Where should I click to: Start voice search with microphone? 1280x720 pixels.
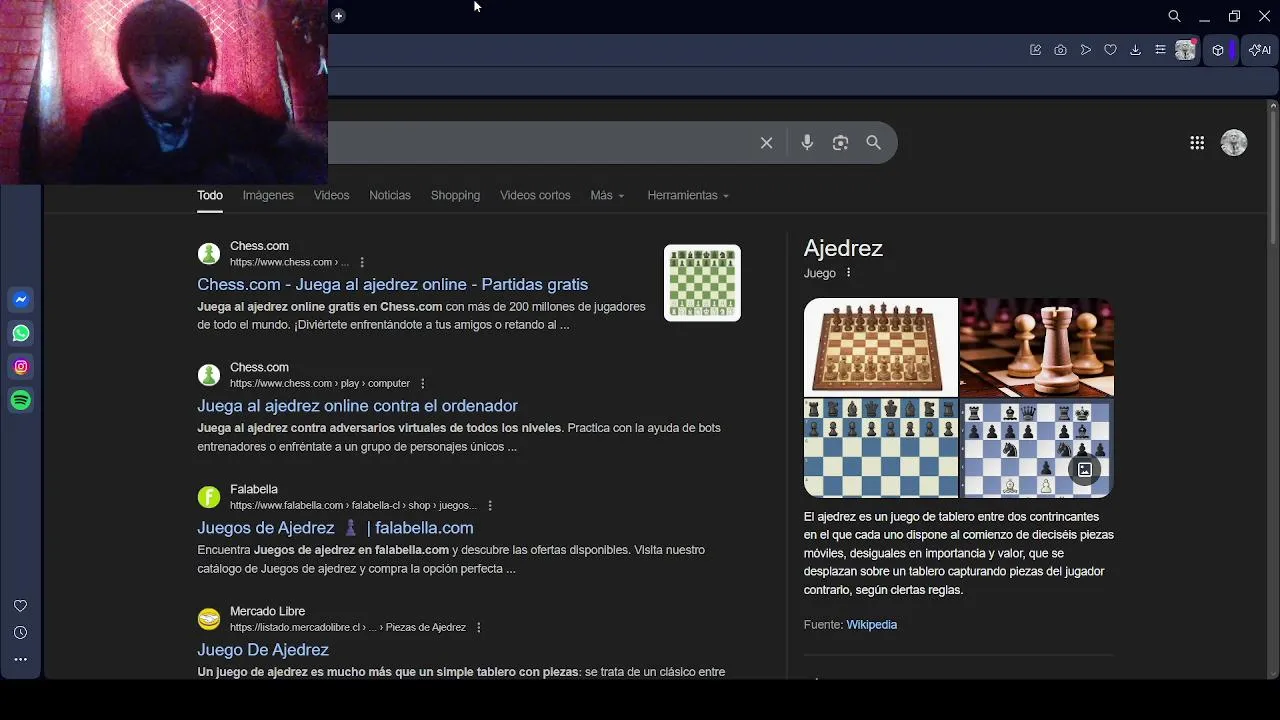tap(807, 143)
